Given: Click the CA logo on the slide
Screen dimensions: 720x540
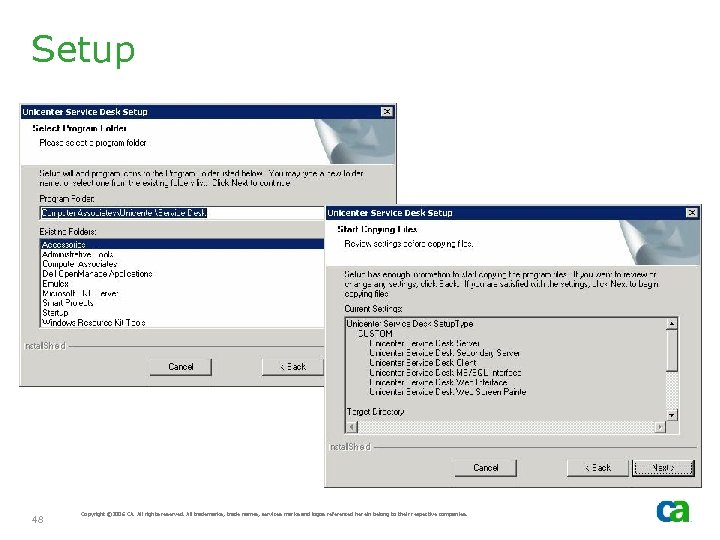Looking at the screenshot, I should [x=673, y=511].
